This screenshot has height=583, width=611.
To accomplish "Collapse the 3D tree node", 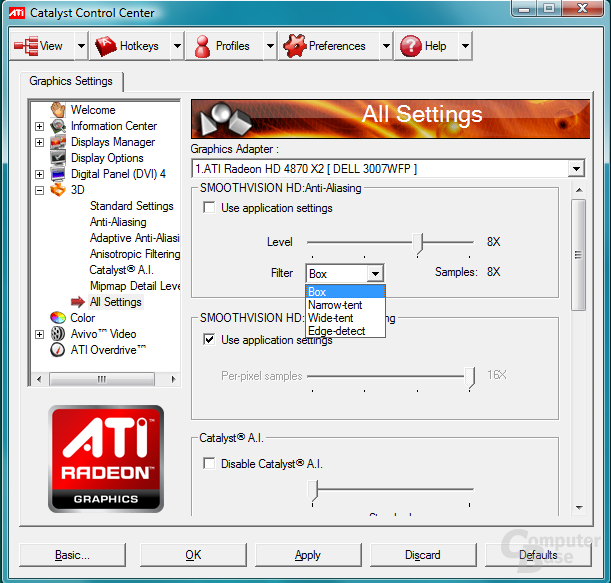I will (x=39, y=190).
